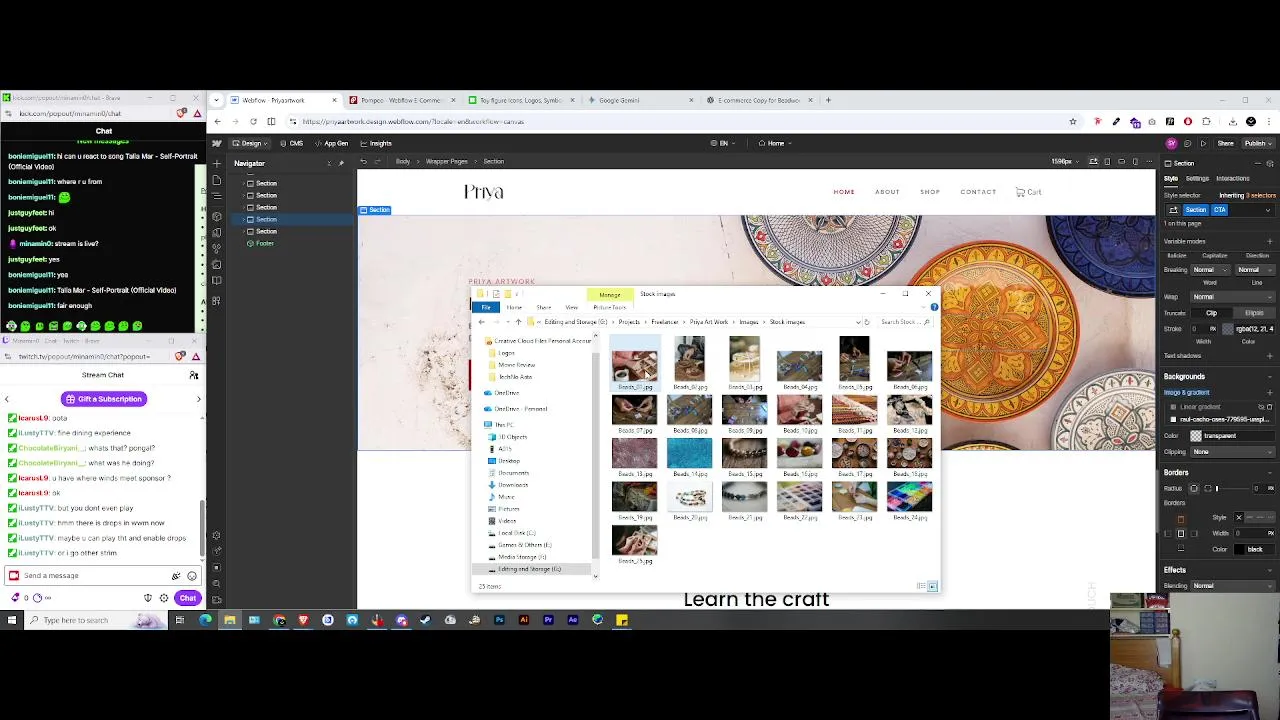Pin the Navigator panel

pos(341,163)
